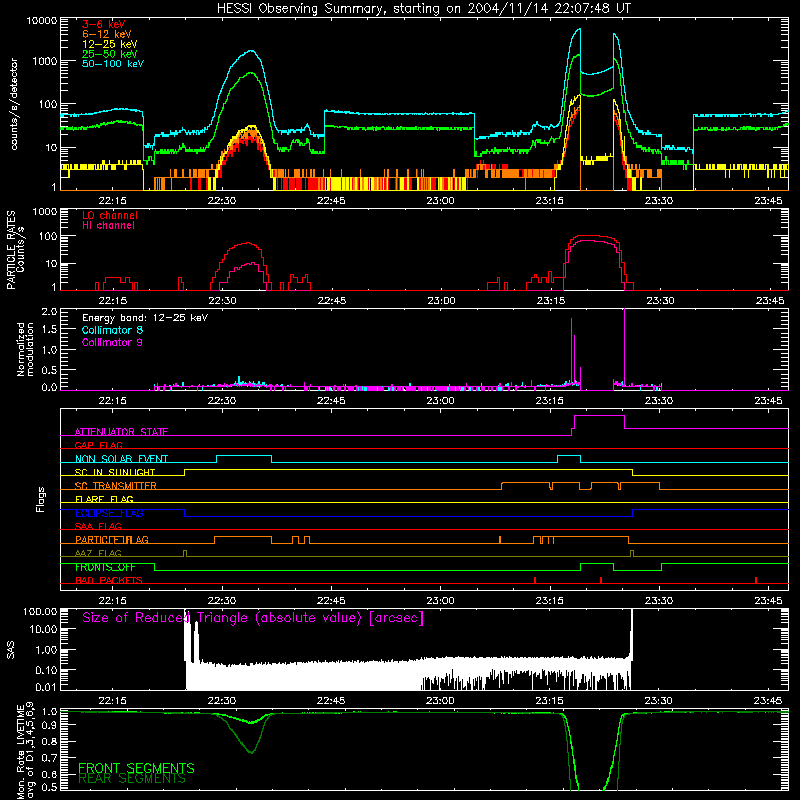Select the HI channel legend label
Screen dimensions: 800x800
click(x=108, y=225)
